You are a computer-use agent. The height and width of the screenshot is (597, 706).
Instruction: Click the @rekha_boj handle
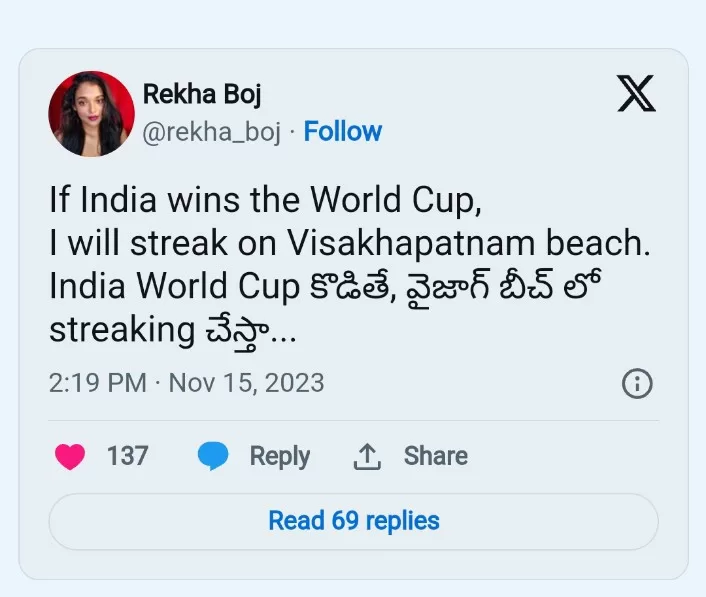pos(212,132)
